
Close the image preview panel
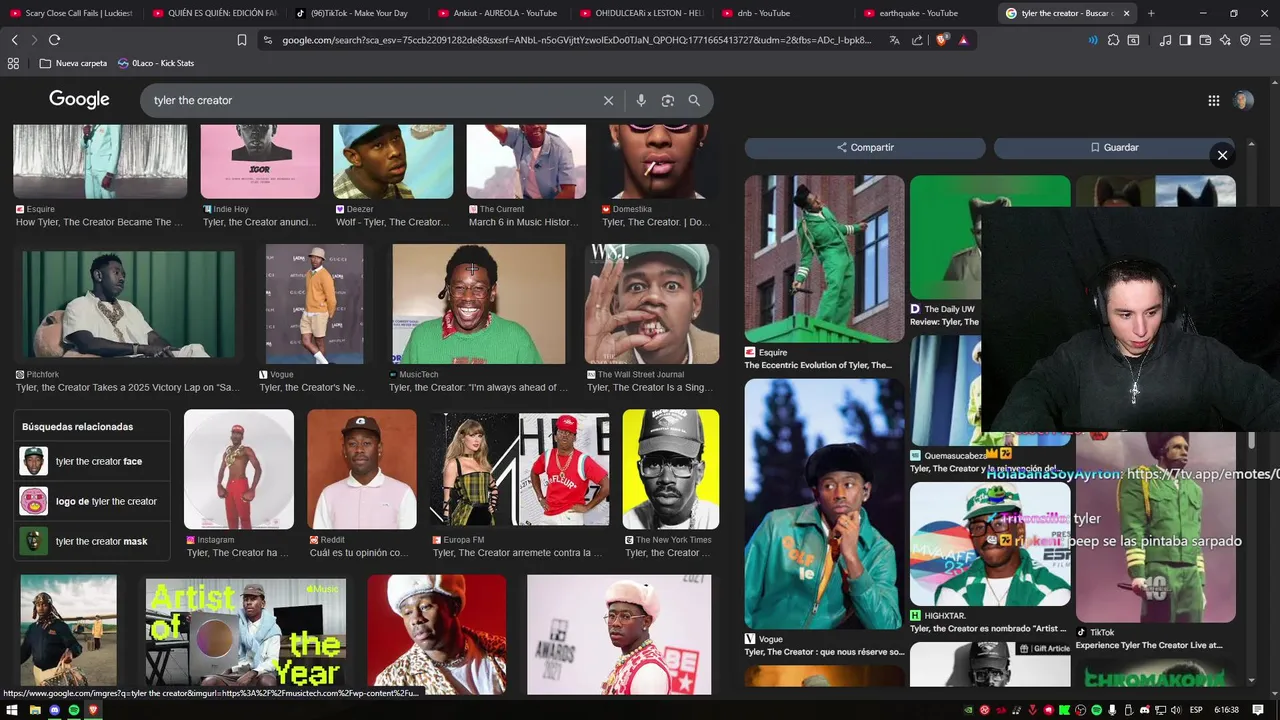1222,155
